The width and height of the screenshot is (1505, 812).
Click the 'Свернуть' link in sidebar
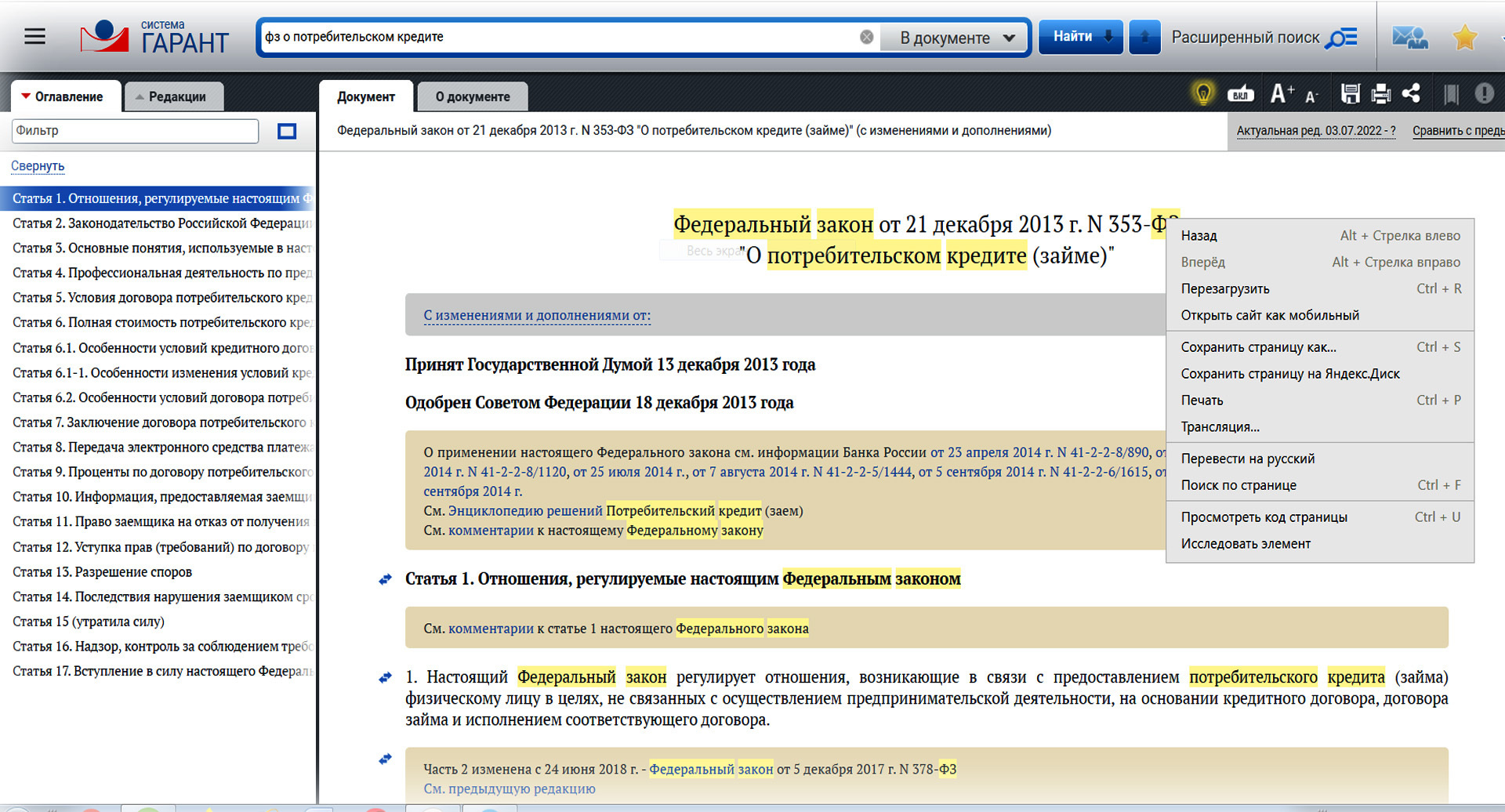tap(38, 166)
